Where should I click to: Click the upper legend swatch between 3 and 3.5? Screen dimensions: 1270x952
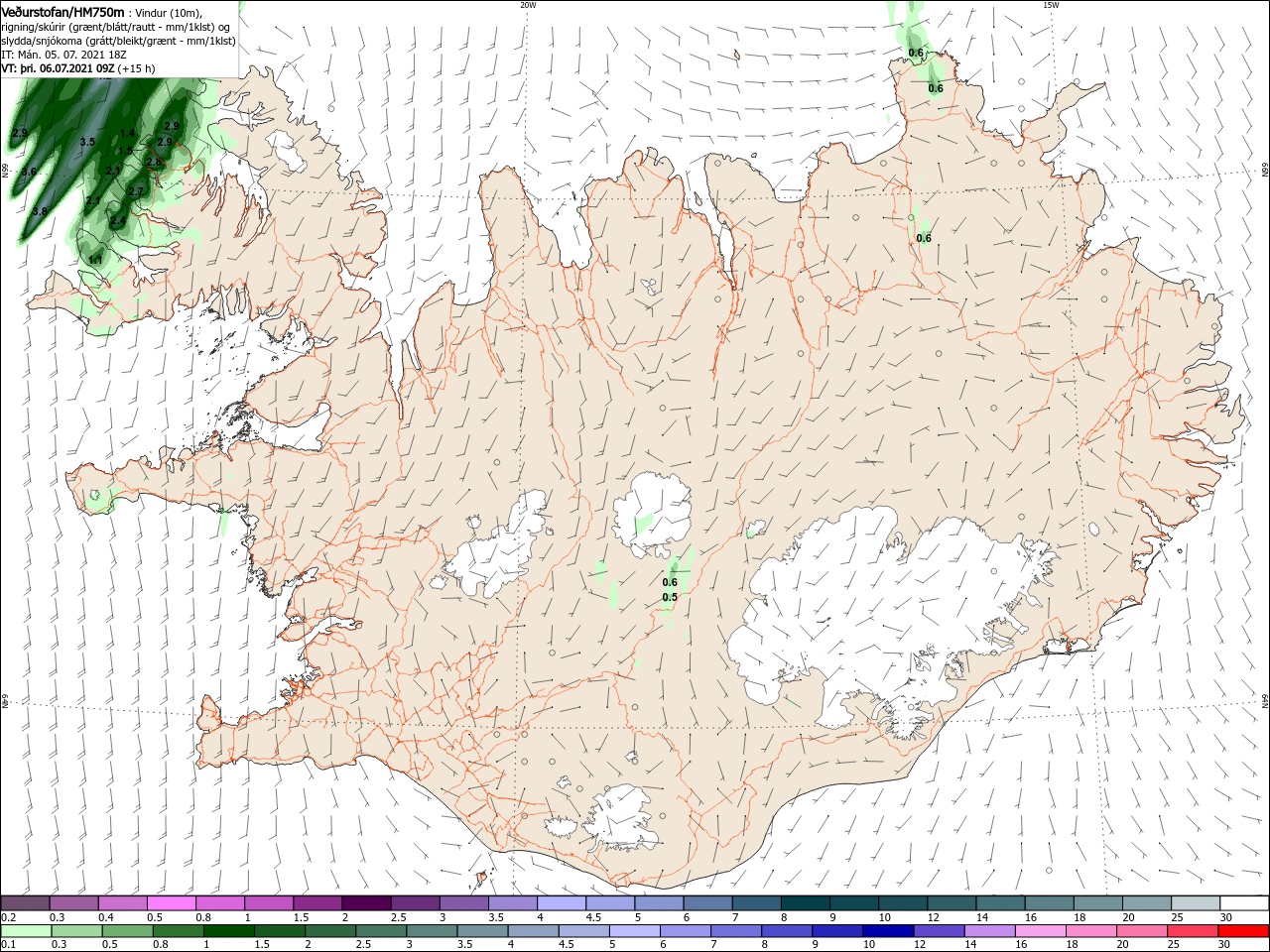[x=462, y=903]
